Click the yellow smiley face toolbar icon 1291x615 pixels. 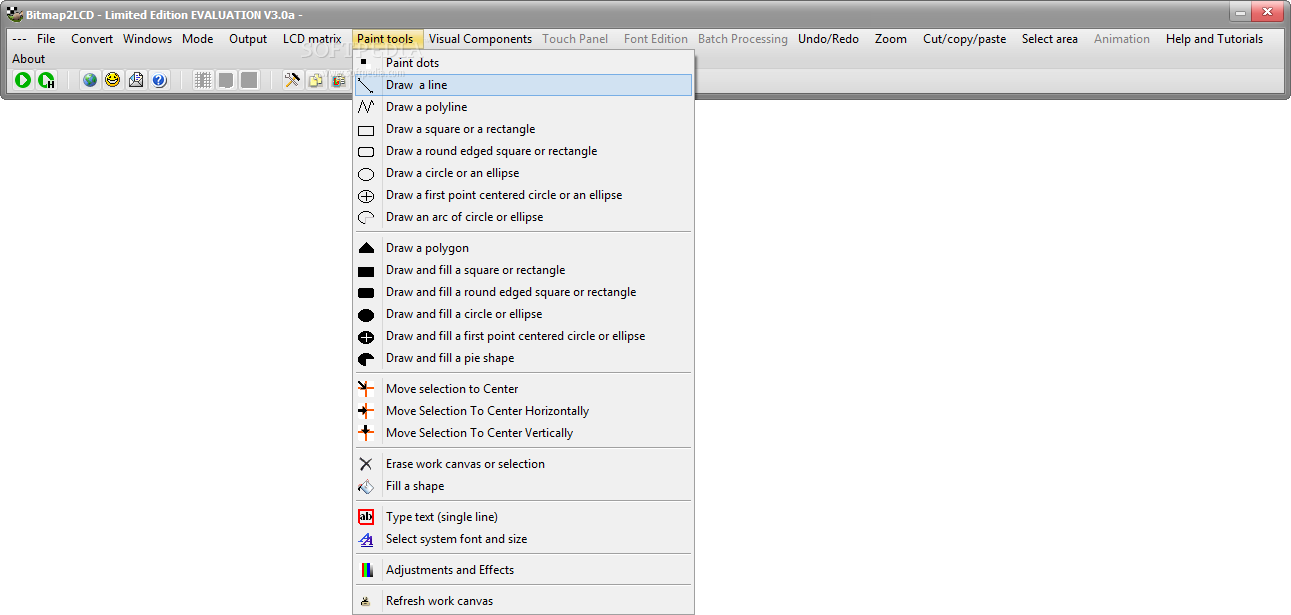[x=113, y=80]
